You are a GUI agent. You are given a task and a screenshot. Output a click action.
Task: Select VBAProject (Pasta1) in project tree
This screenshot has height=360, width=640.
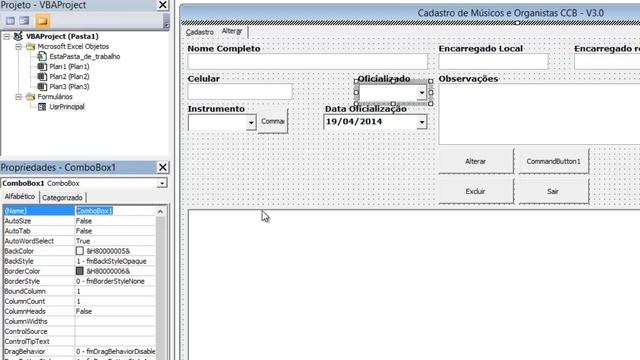(x=62, y=36)
